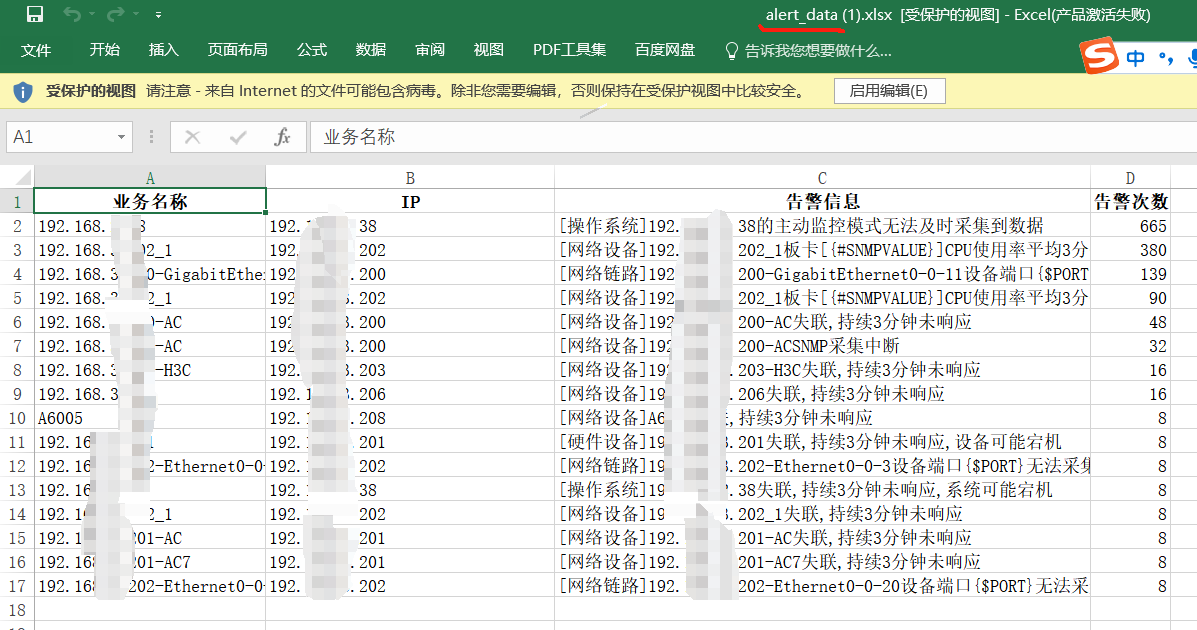Expand the Name Box dropdown arrow

121,137
